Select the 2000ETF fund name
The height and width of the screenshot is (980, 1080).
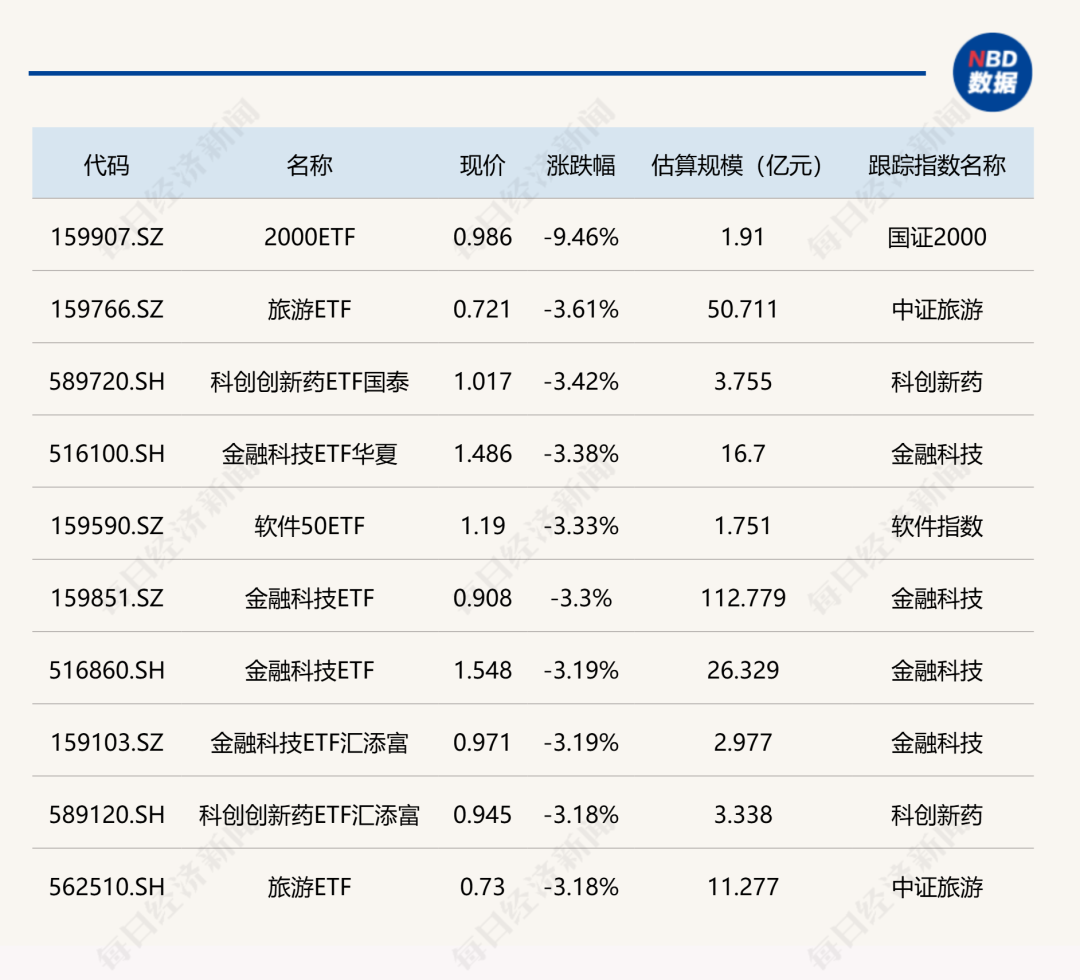point(309,237)
